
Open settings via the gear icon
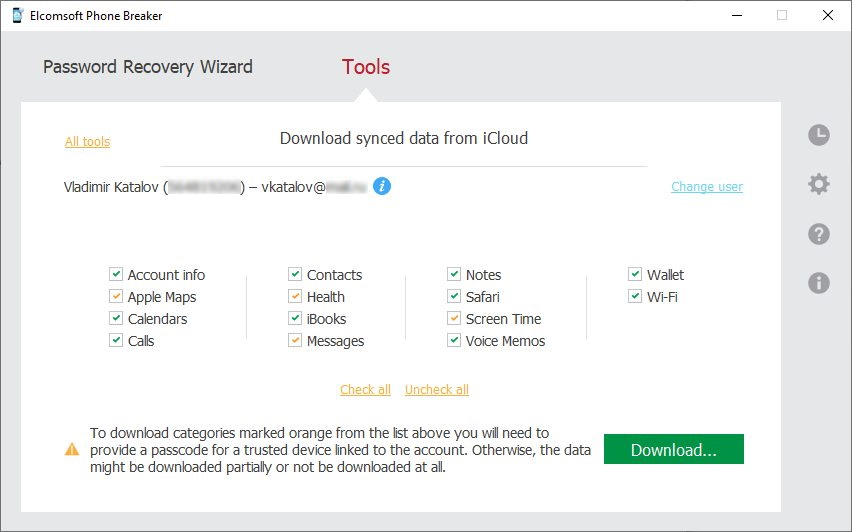click(x=819, y=184)
